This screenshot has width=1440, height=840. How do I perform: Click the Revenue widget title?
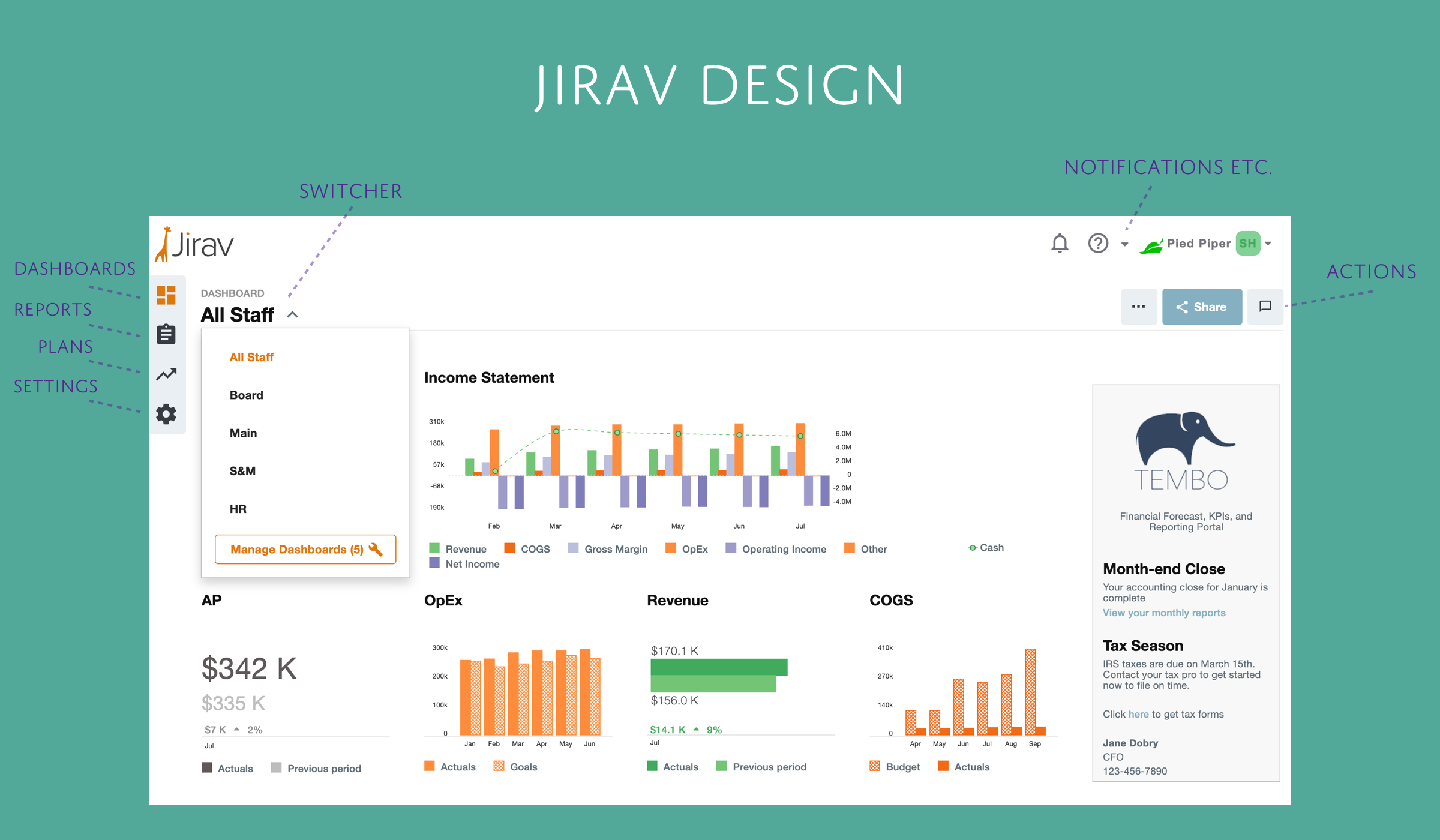point(677,600)
